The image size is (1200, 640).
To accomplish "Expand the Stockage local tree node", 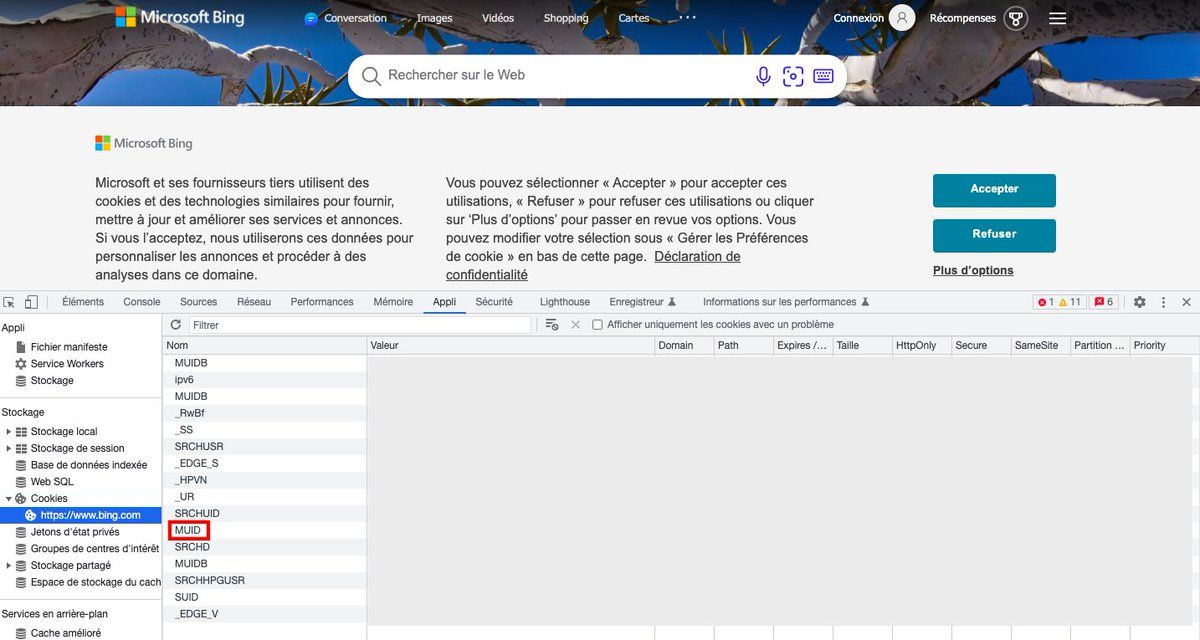I will (9, 432).
